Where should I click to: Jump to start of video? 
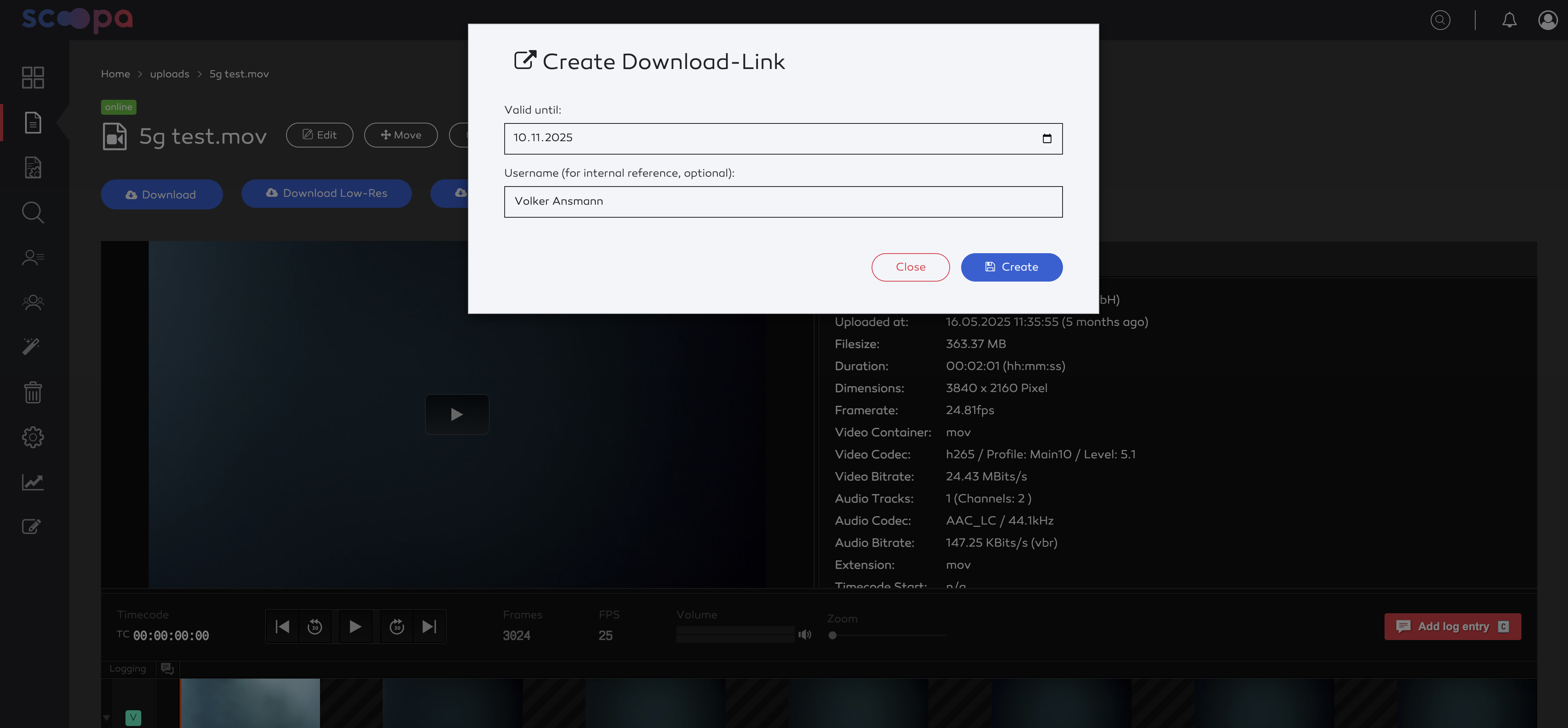283,626
